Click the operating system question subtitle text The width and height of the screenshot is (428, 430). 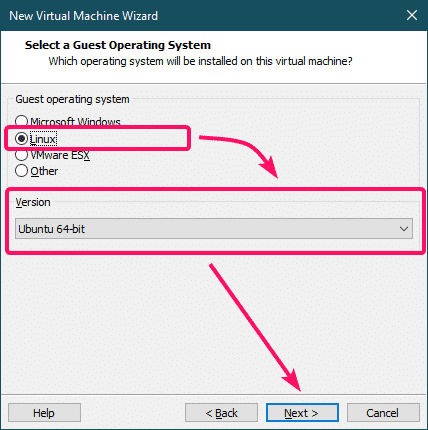tap(200, 61)
